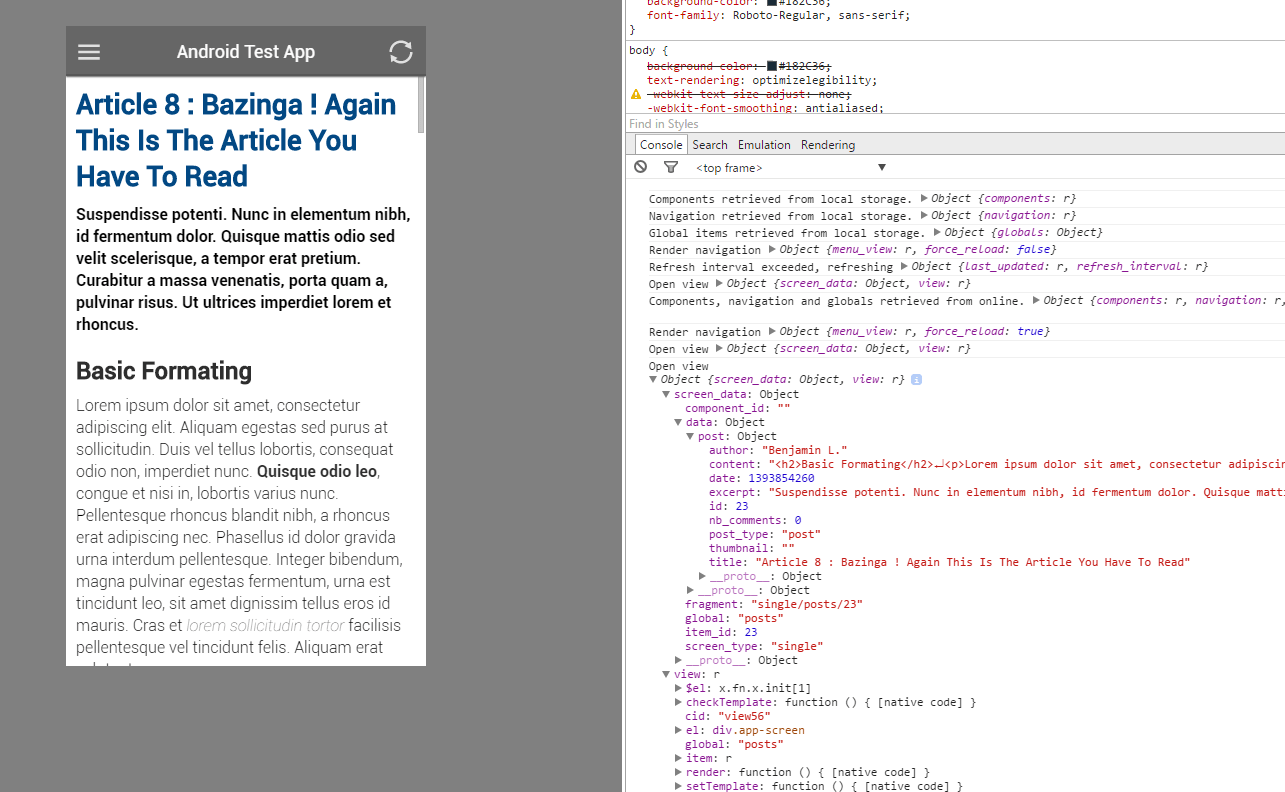
Task: Select the title property's red string value
Action: tap(973, 562)
